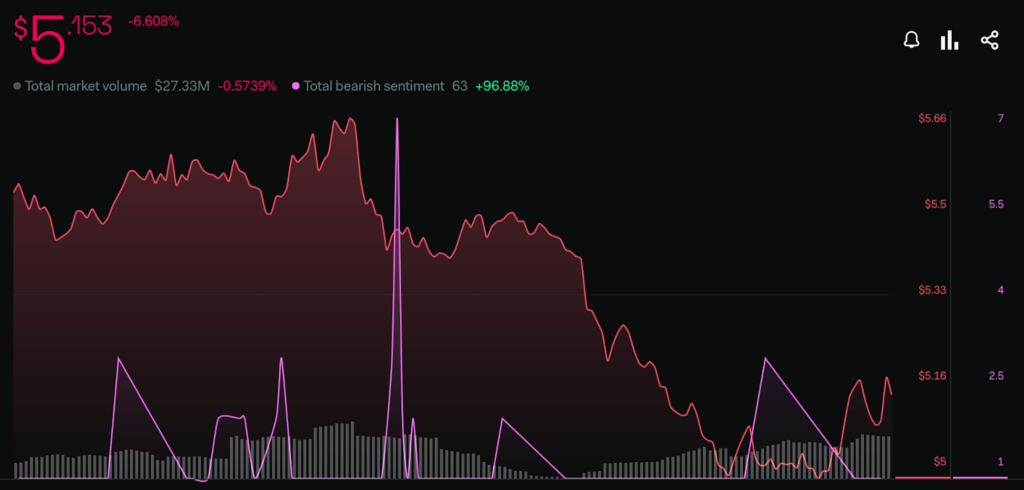Click the $5 price axis label
Image resolution: width=1024 pixels, height=490 pixels.
point(940,462)
